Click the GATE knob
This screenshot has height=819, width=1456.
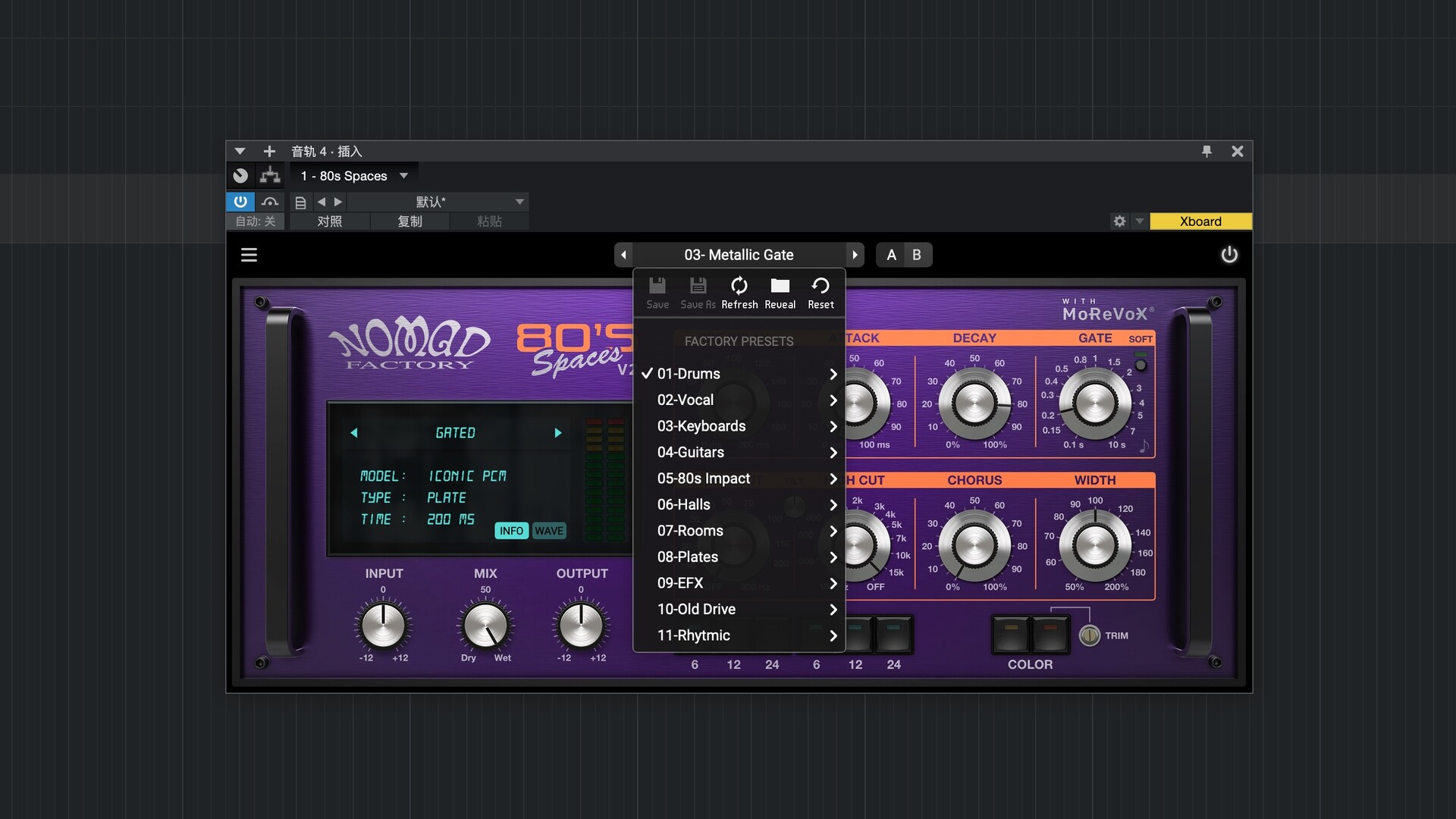click(x=1094, y=403)
